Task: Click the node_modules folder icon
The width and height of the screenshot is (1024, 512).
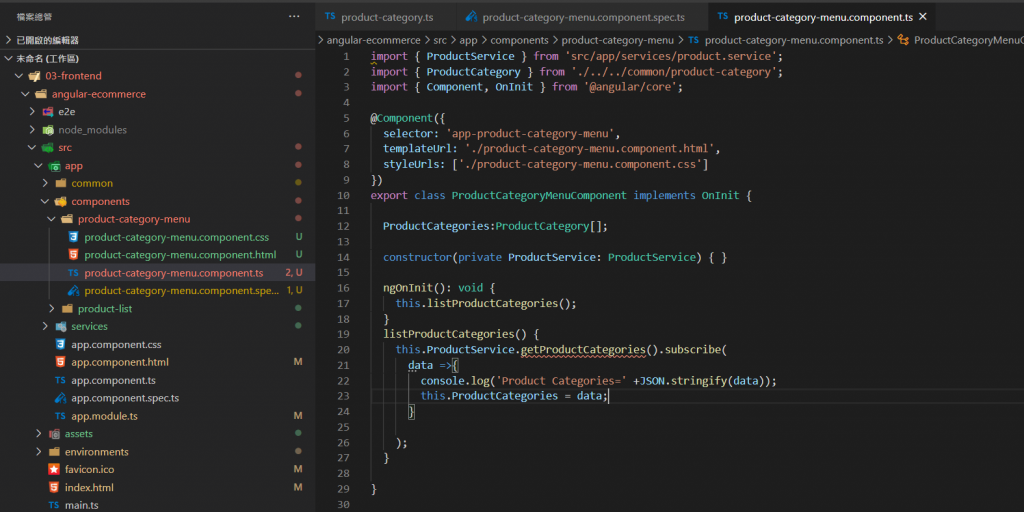Action: (48, 130)
